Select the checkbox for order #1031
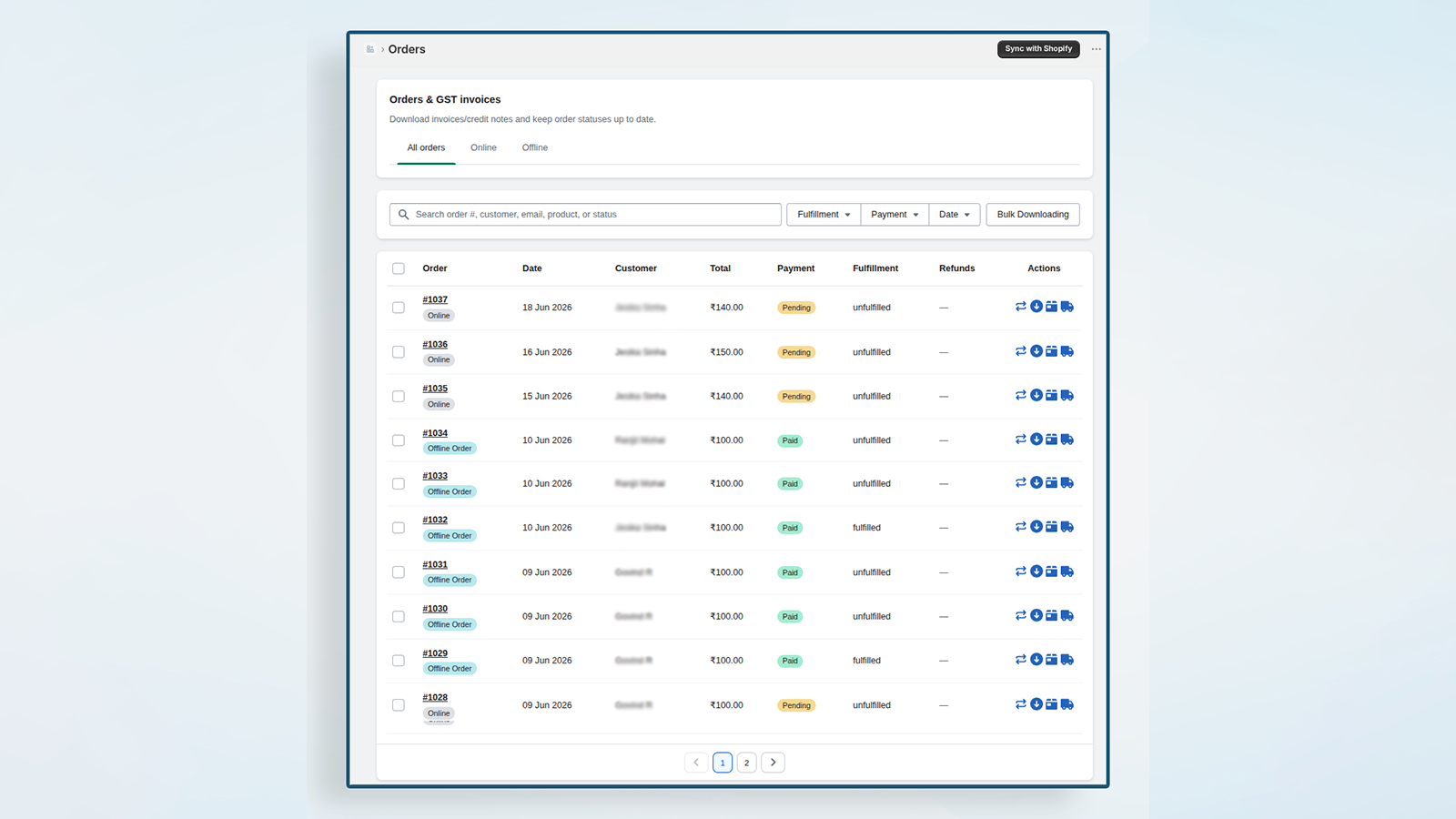The image size is (1456, 819). pos(399,572)
